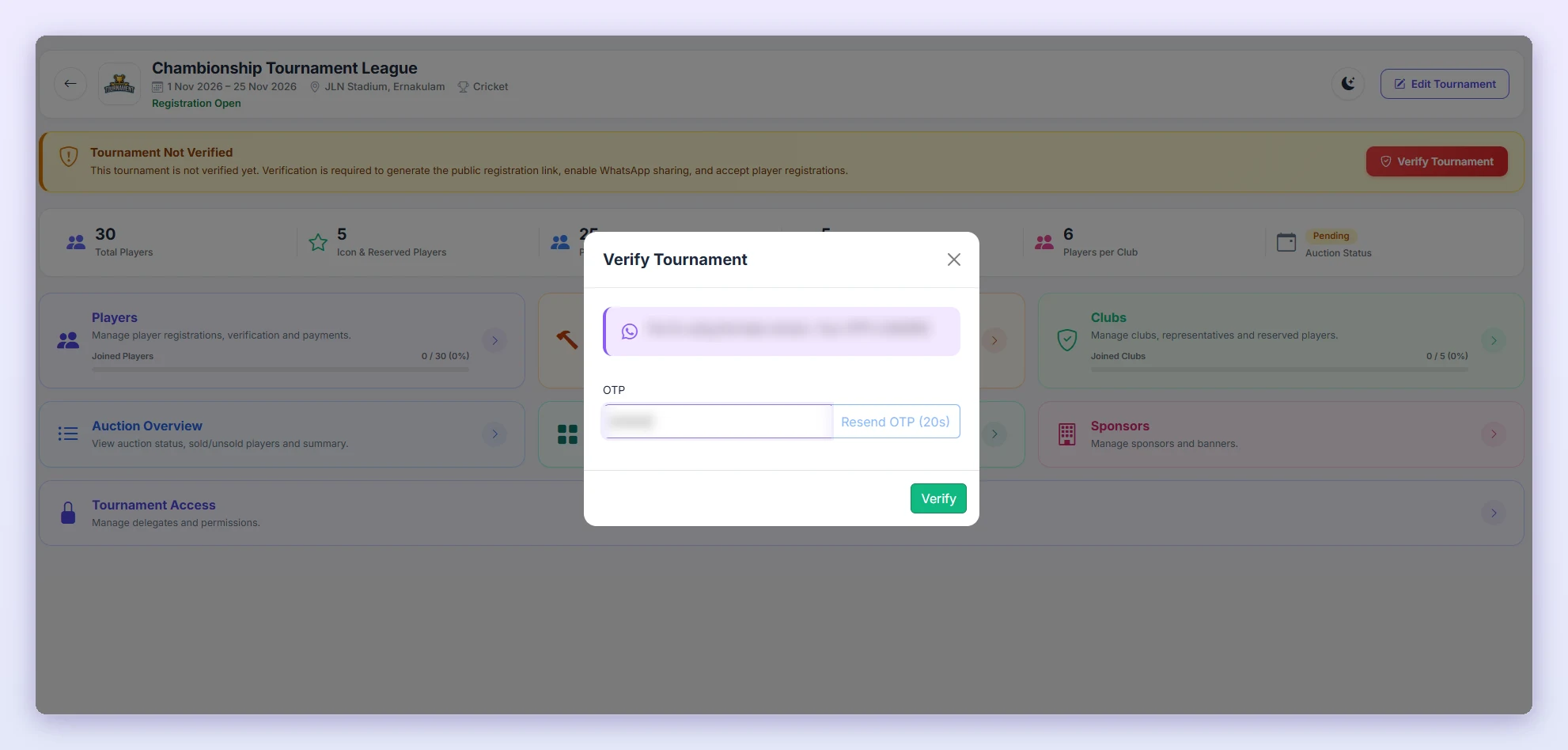
Task: Click the warning shield icon in banner
Action: pyautogui.click(x=69, y=157)
